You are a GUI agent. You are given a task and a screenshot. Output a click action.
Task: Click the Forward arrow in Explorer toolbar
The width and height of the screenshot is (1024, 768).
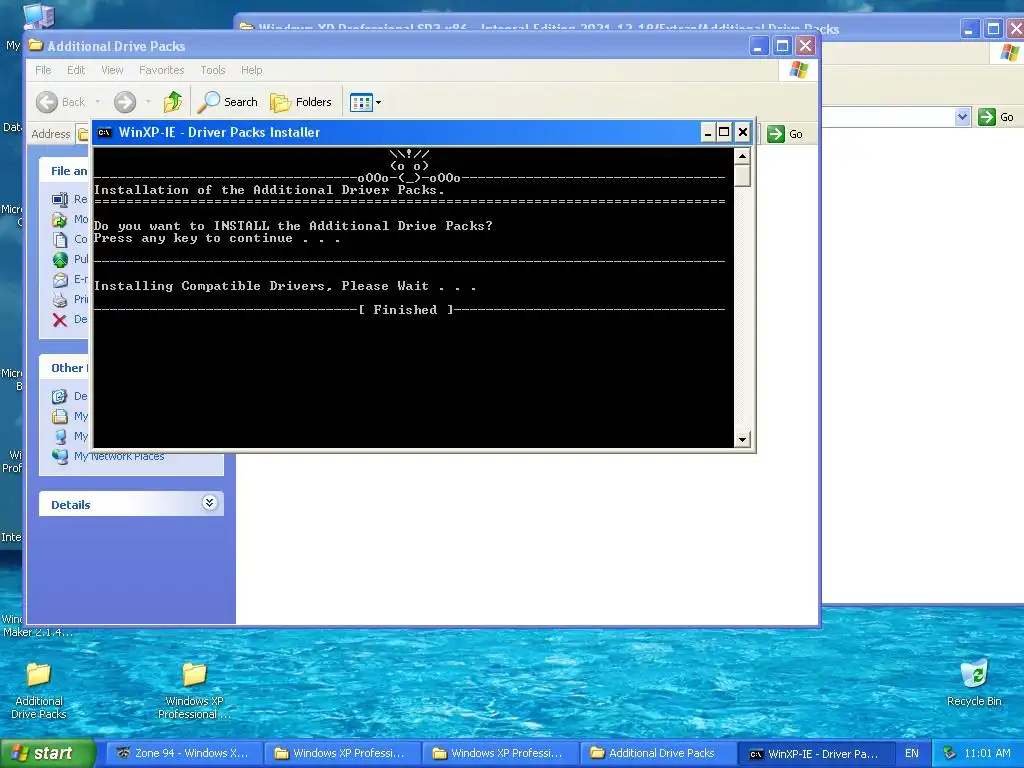[125, 102]
